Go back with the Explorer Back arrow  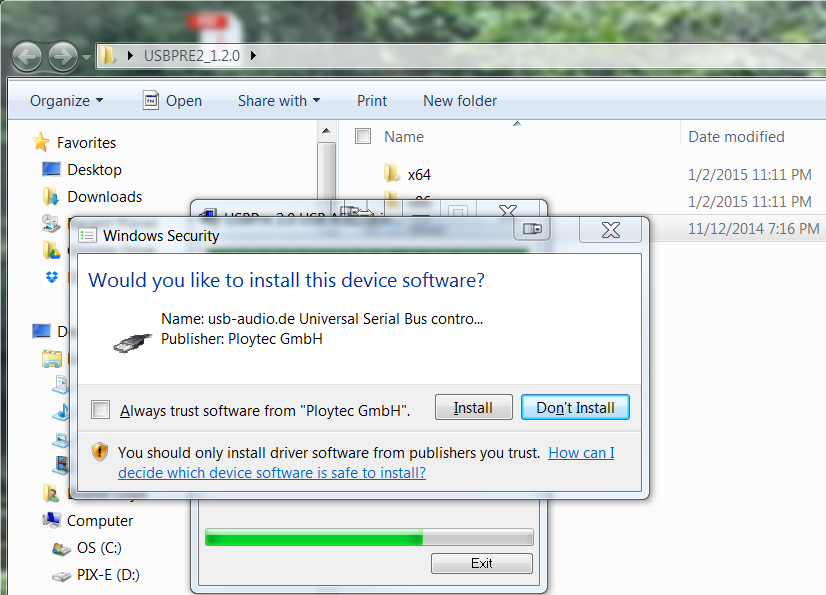[26, 56]
